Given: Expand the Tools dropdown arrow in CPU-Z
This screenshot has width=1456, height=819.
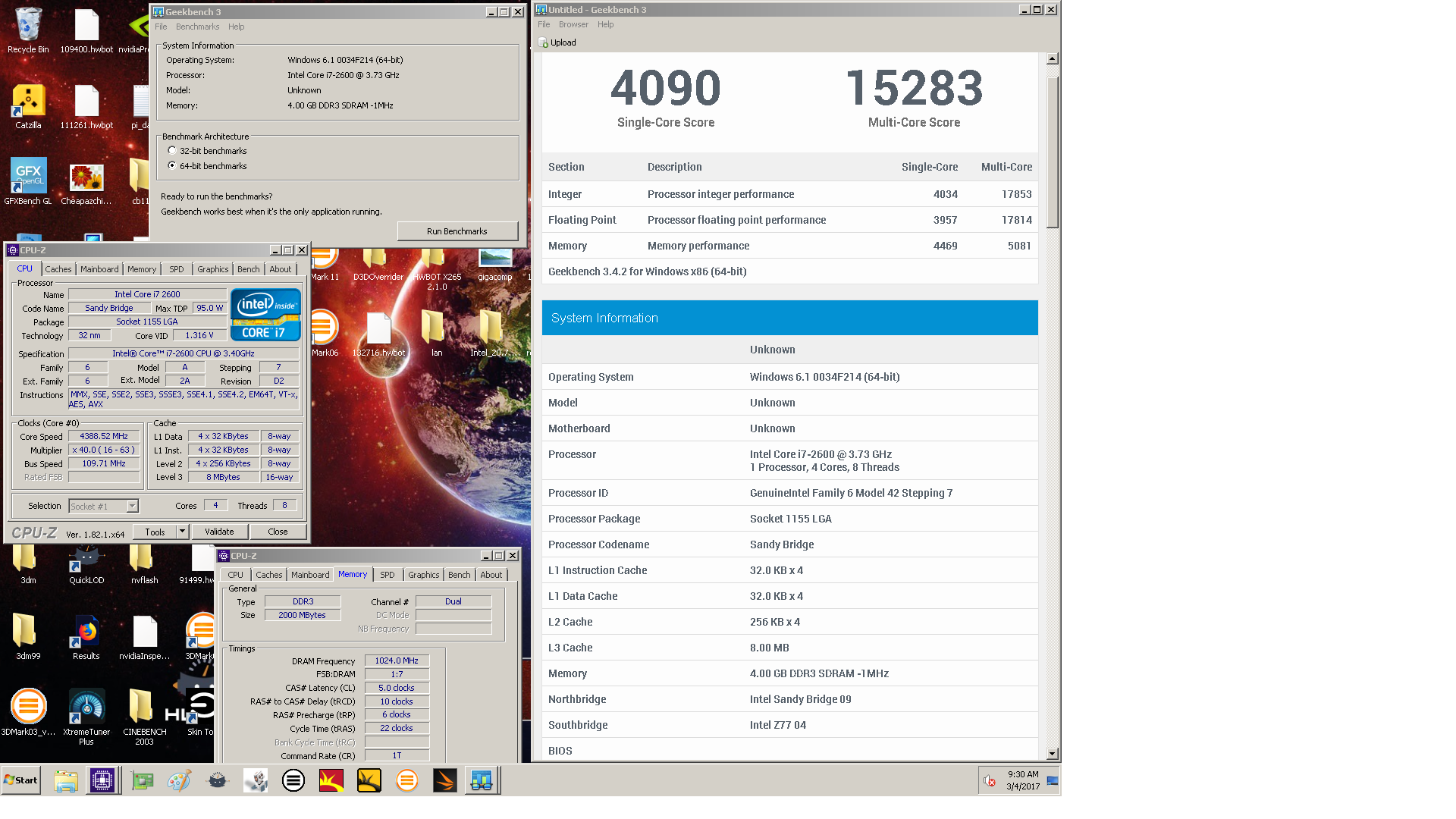Looking at the screenshot, I should 182,532.
